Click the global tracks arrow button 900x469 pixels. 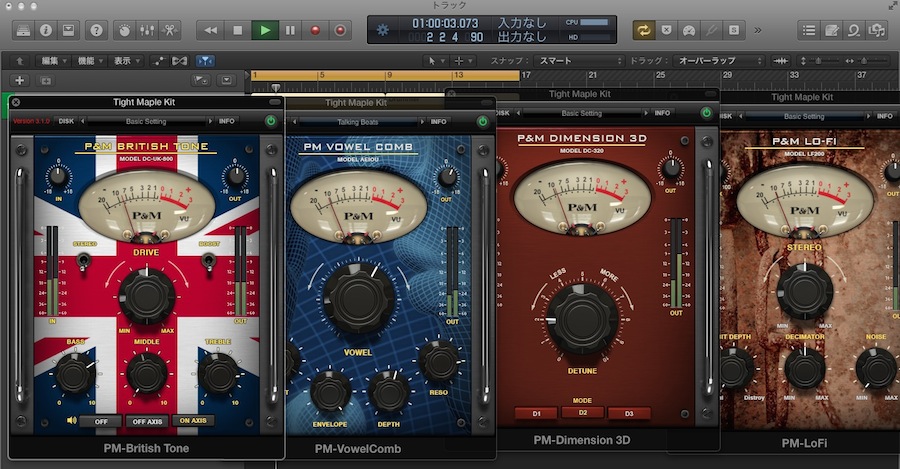click(x=227, y=80)
